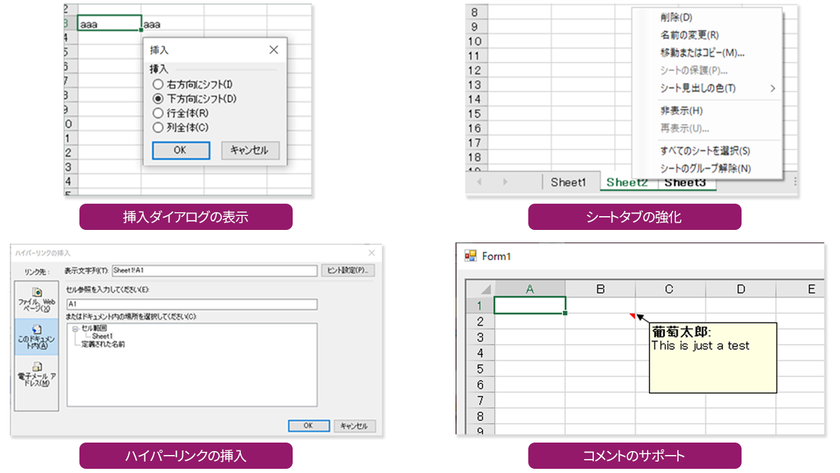The width and height of the screenshot is (840, 473).
Task: Select Sheet1 in the hyperlink tree
Action: click(102, 336)
